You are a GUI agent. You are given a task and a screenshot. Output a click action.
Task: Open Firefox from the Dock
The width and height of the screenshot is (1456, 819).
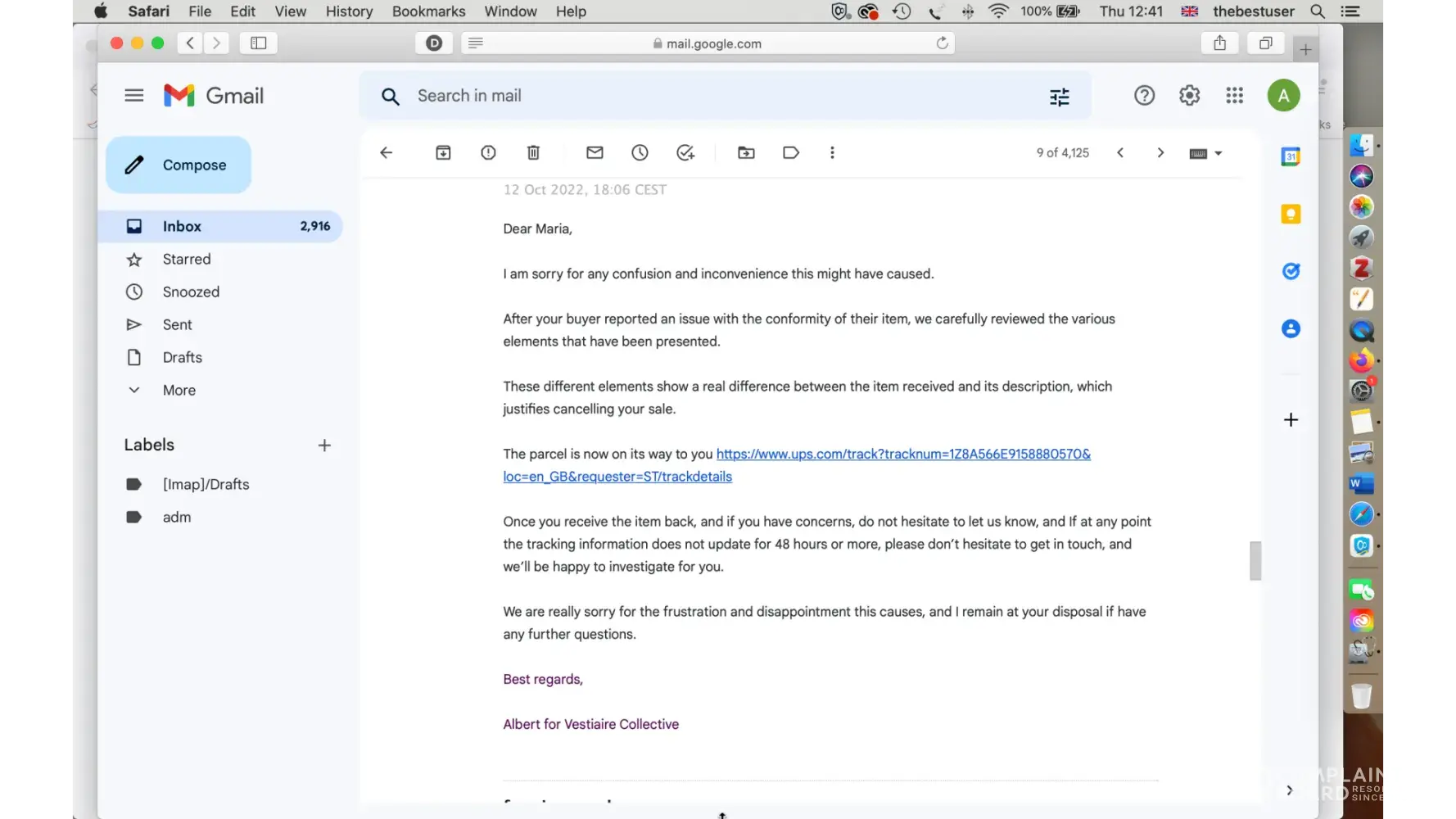click(1361, 360)
